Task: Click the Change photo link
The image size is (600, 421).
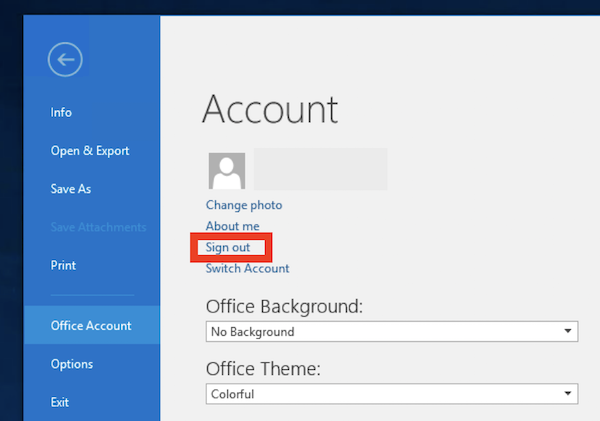Action: pos(244,205)
